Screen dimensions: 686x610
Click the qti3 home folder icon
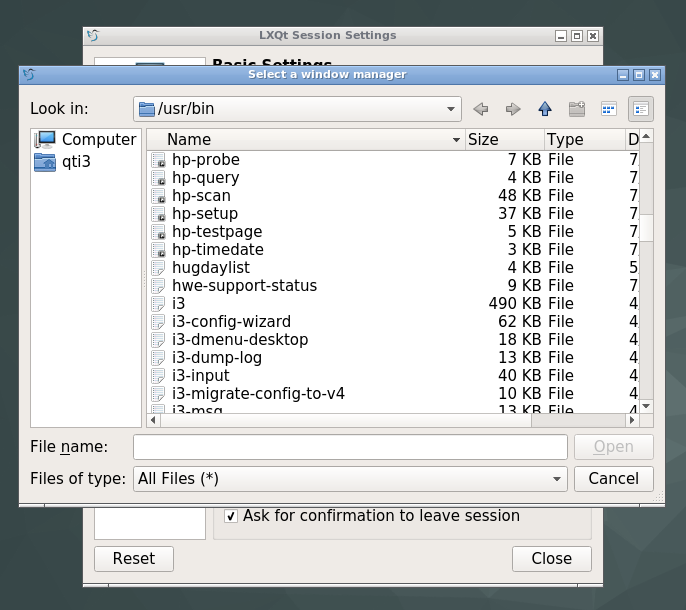45,162
